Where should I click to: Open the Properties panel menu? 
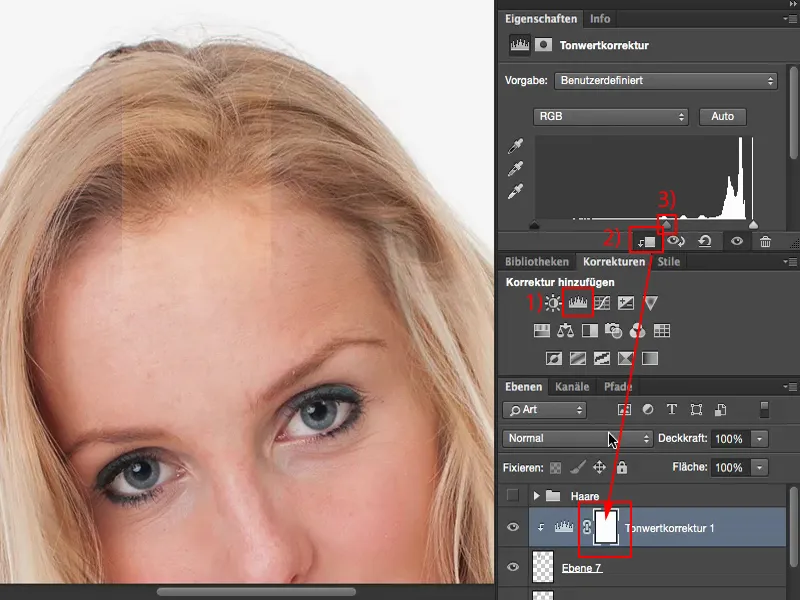790,19
